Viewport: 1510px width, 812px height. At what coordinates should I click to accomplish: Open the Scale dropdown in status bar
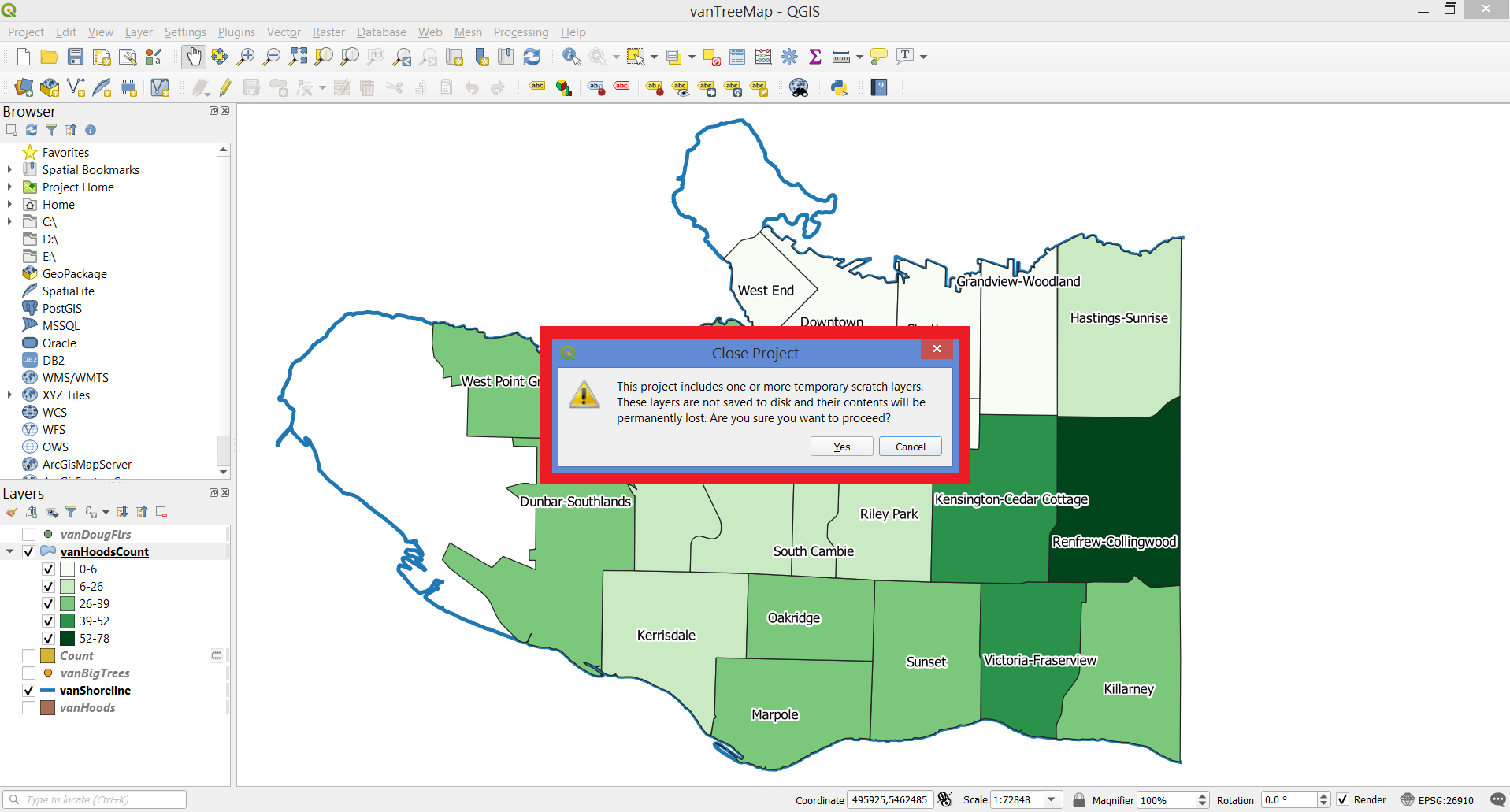(1051, 799)
